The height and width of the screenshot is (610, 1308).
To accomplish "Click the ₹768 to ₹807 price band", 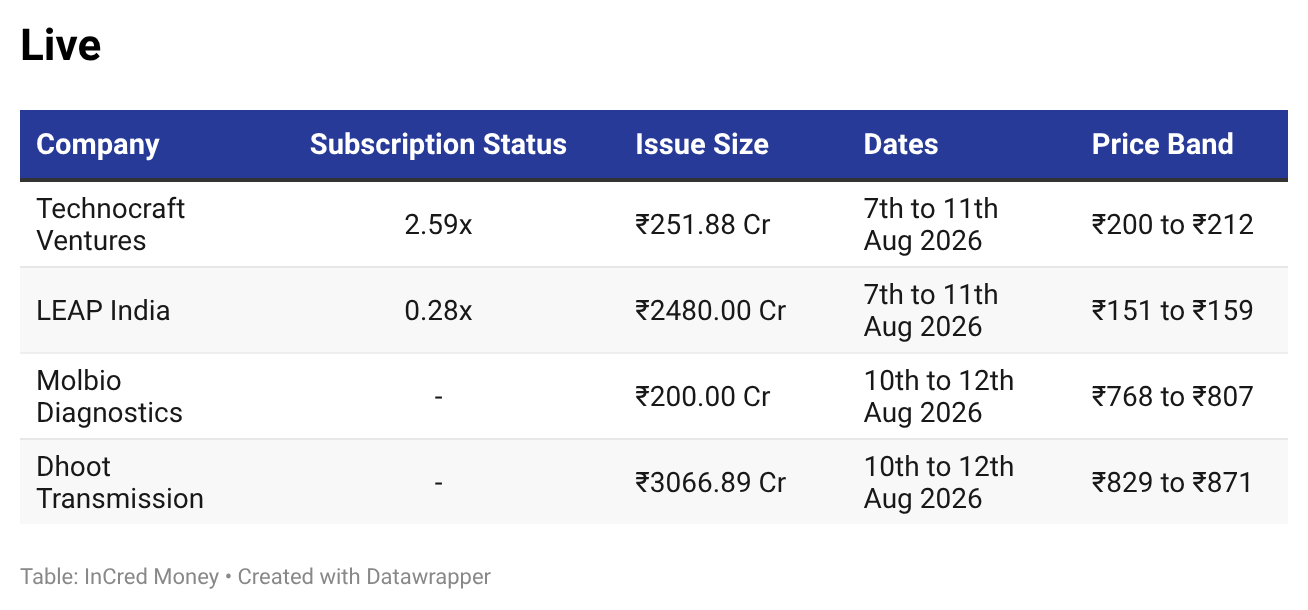I will tap(1172, 396).
